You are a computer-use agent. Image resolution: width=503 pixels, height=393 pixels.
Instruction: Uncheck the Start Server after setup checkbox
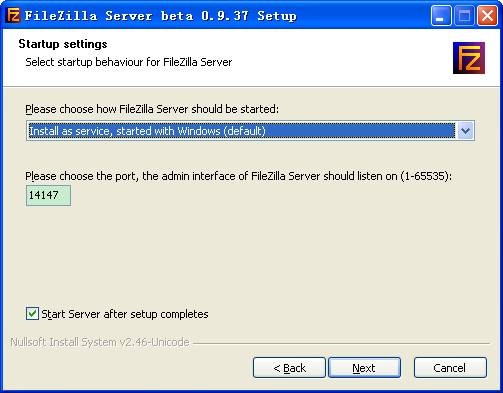tap(32, 314)
